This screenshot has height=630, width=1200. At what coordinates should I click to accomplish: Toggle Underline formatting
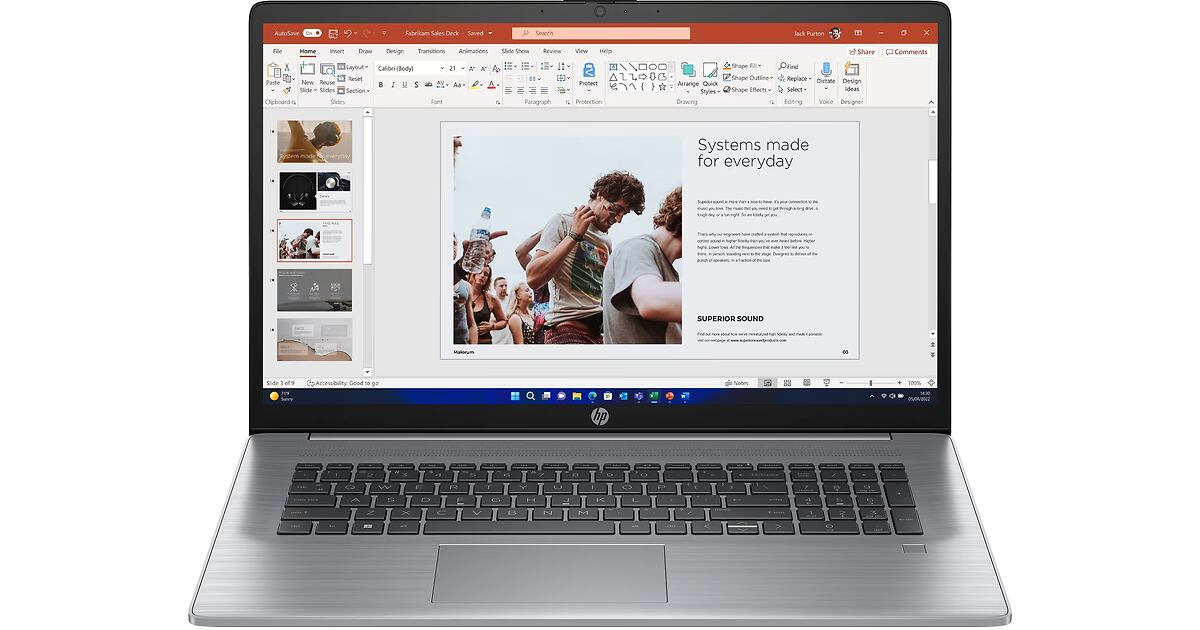[404, 85]
